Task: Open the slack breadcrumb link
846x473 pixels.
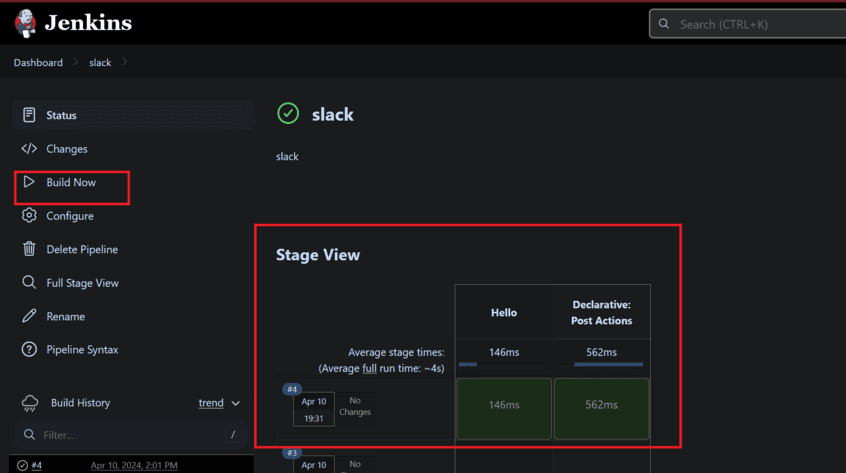Action: 100,63
